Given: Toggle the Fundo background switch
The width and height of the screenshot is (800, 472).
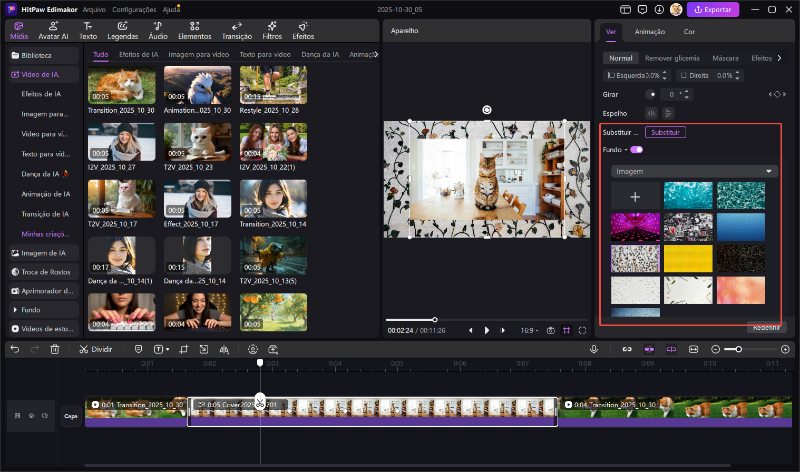Looking at the screenshot, I should (x=636, y=150).
